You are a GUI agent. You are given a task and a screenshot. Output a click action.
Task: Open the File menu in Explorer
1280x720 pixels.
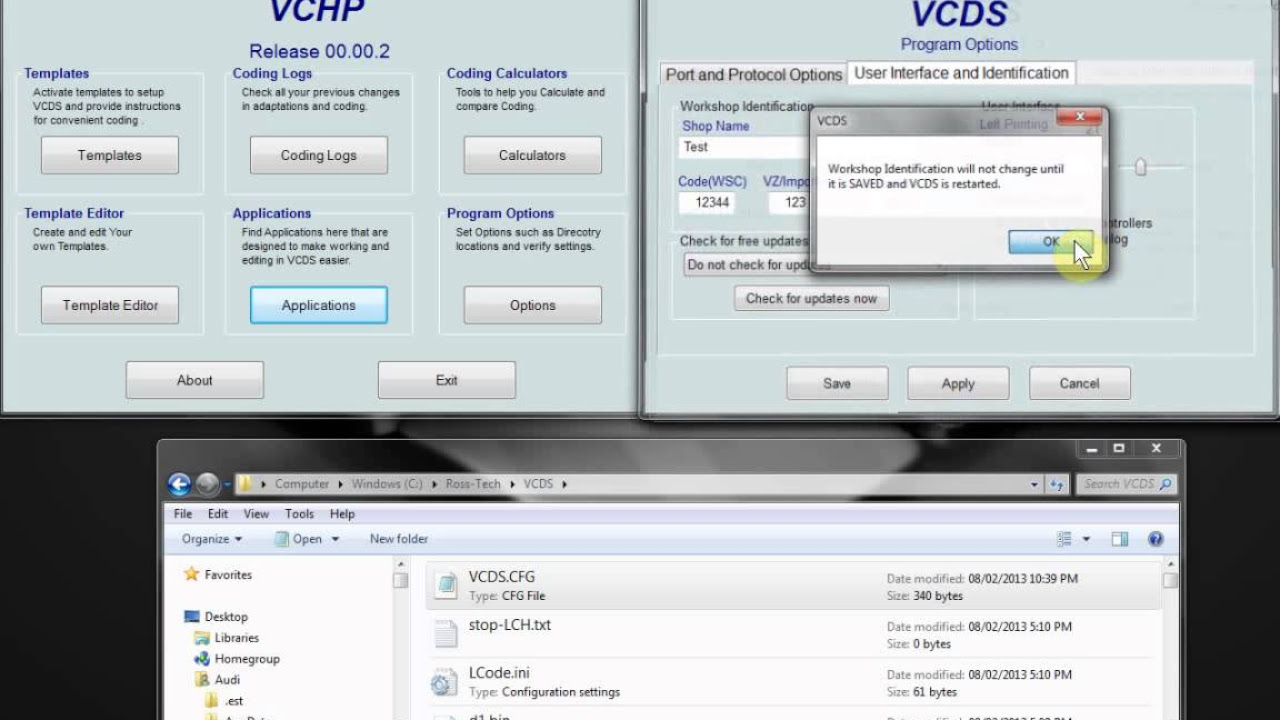pyautogui.click(x=183, y=514)
